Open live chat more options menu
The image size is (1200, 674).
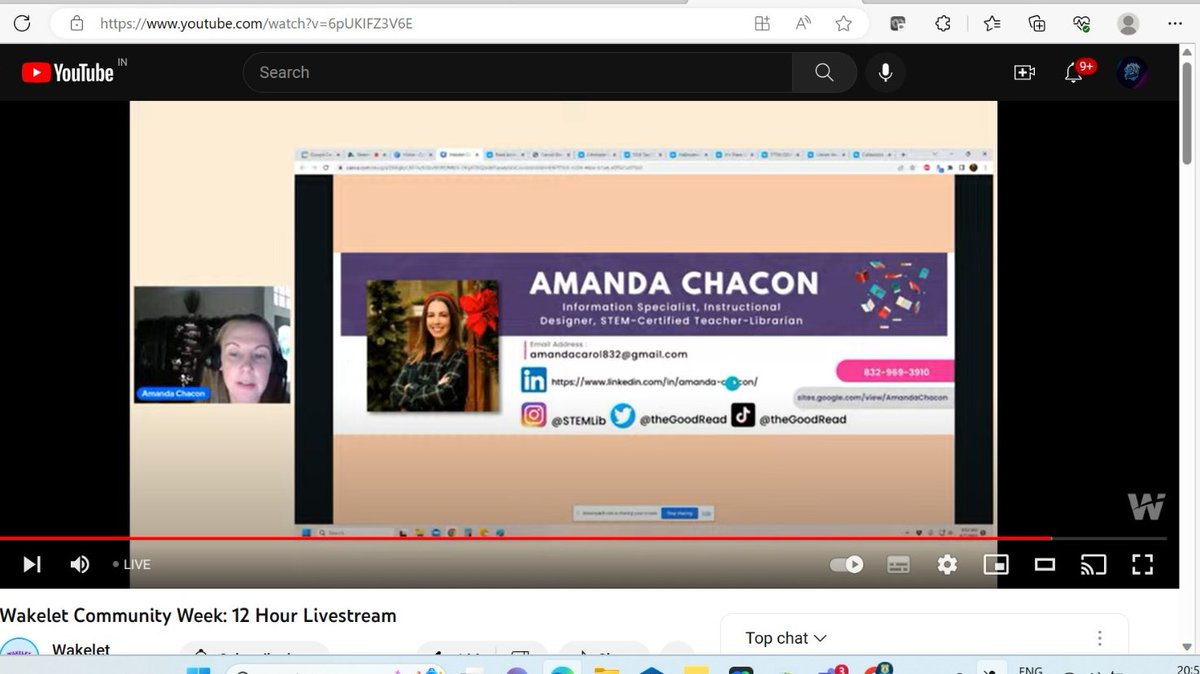click(1099, 638)
